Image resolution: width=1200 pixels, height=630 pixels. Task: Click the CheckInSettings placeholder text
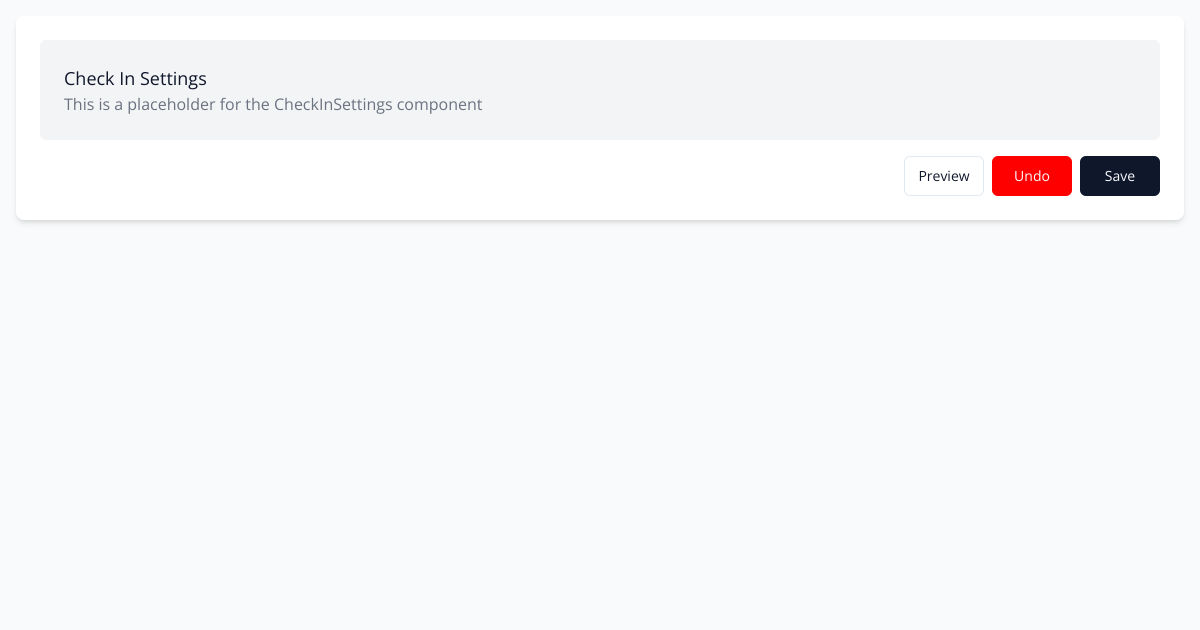click(x=273, y=104)
